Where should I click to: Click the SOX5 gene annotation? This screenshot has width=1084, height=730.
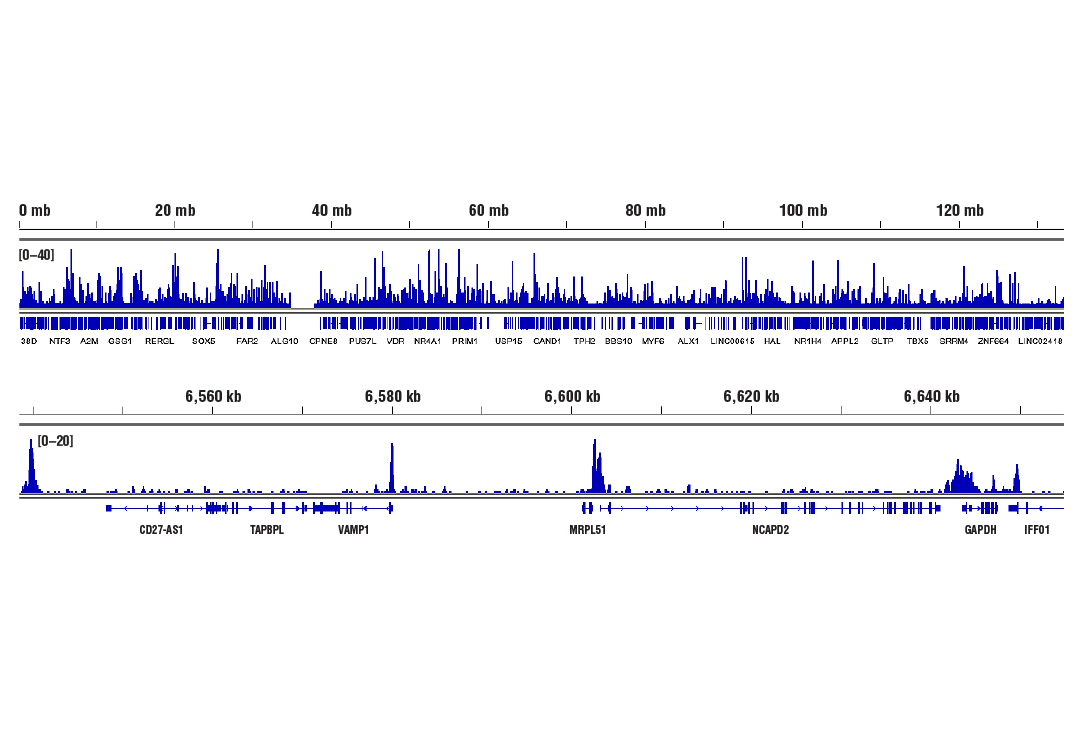(203, 341)
